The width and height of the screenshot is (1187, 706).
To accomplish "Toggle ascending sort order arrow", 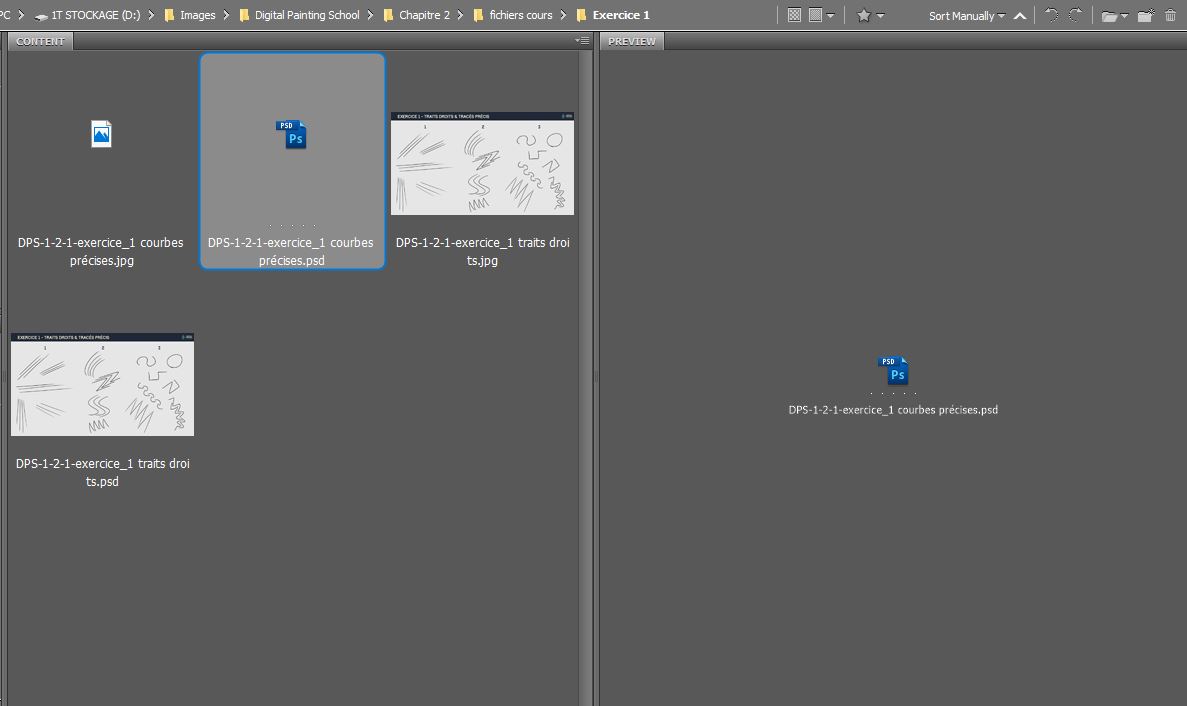I will [x=1019, y=15].
